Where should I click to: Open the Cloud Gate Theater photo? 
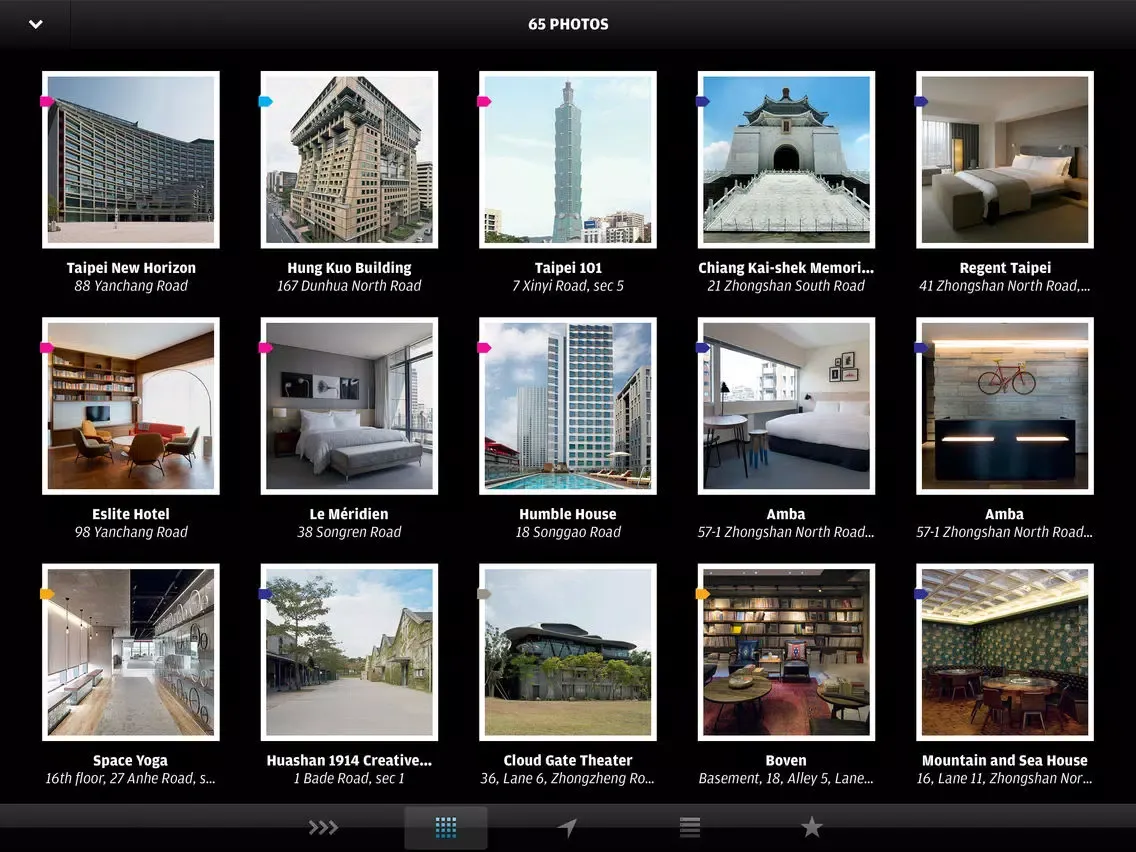click(x=568, y=652)
